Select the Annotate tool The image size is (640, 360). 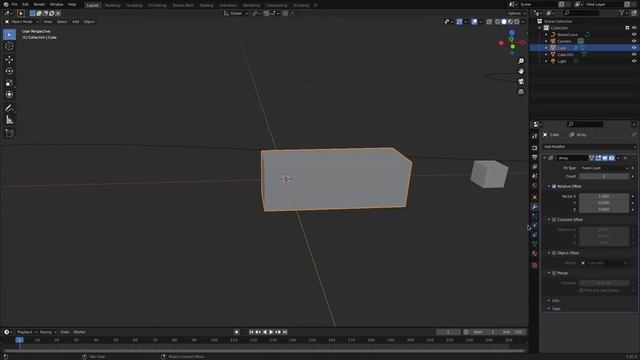(9, 108)
